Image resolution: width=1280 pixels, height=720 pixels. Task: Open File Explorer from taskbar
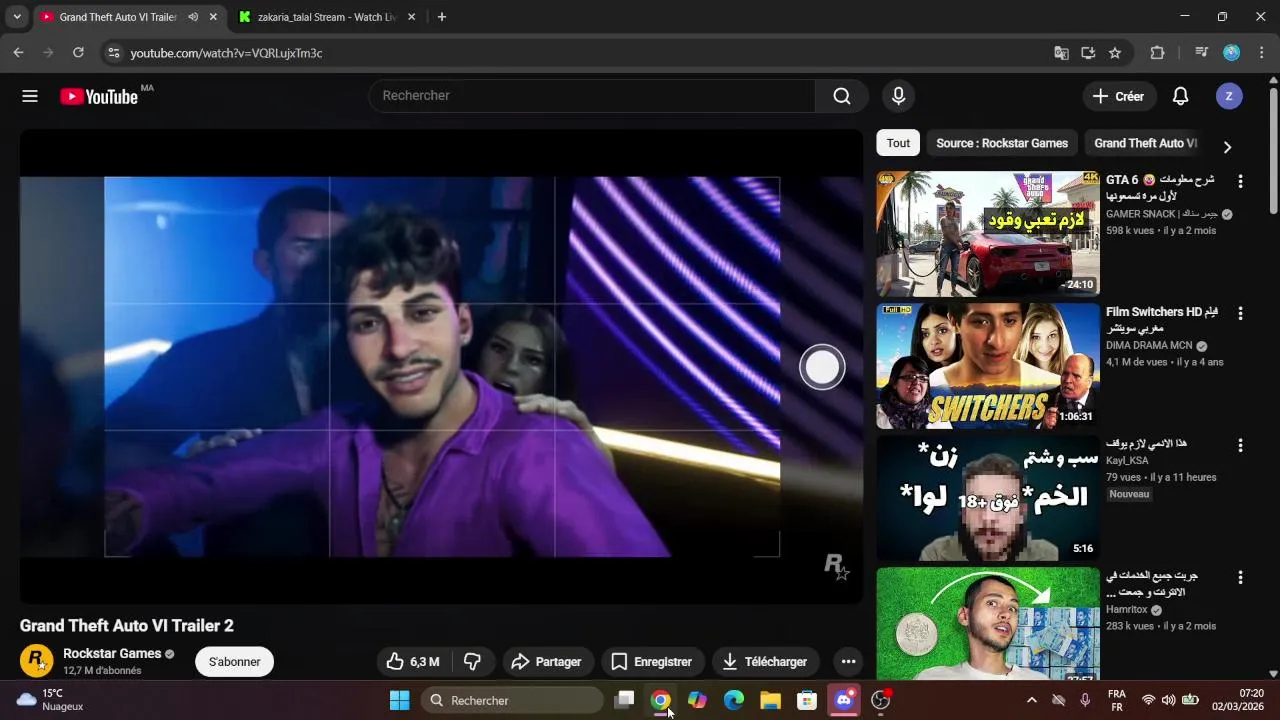click(770, 700)
